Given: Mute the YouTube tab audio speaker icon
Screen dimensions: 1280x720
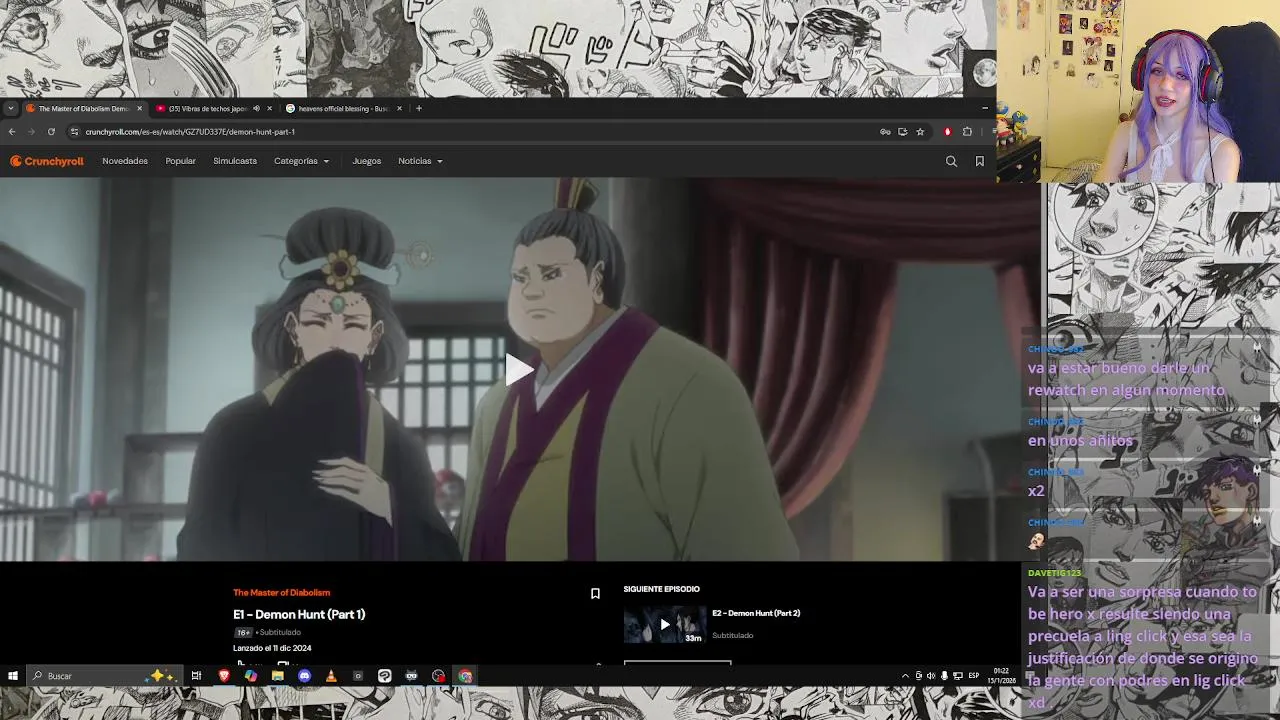Looking at the screenshot, I should [x=256, y=108].
